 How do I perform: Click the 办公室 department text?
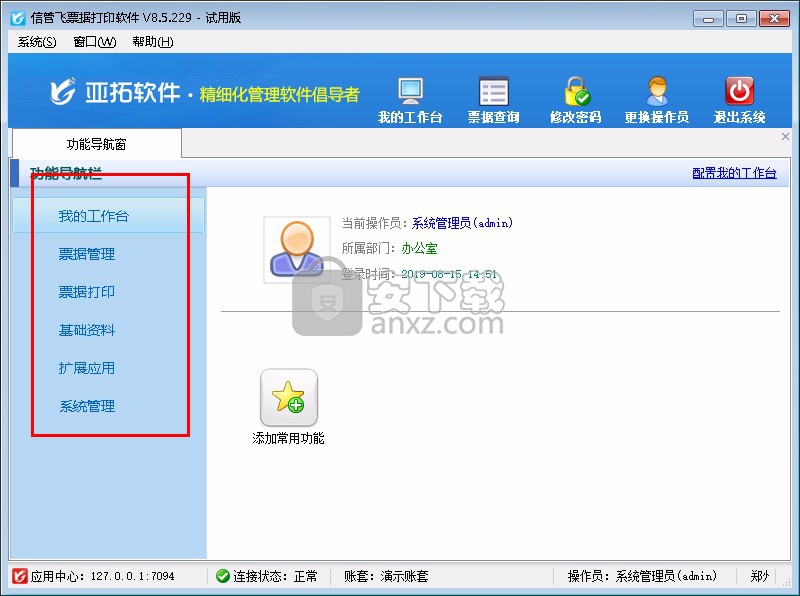(x=419, y=249)
